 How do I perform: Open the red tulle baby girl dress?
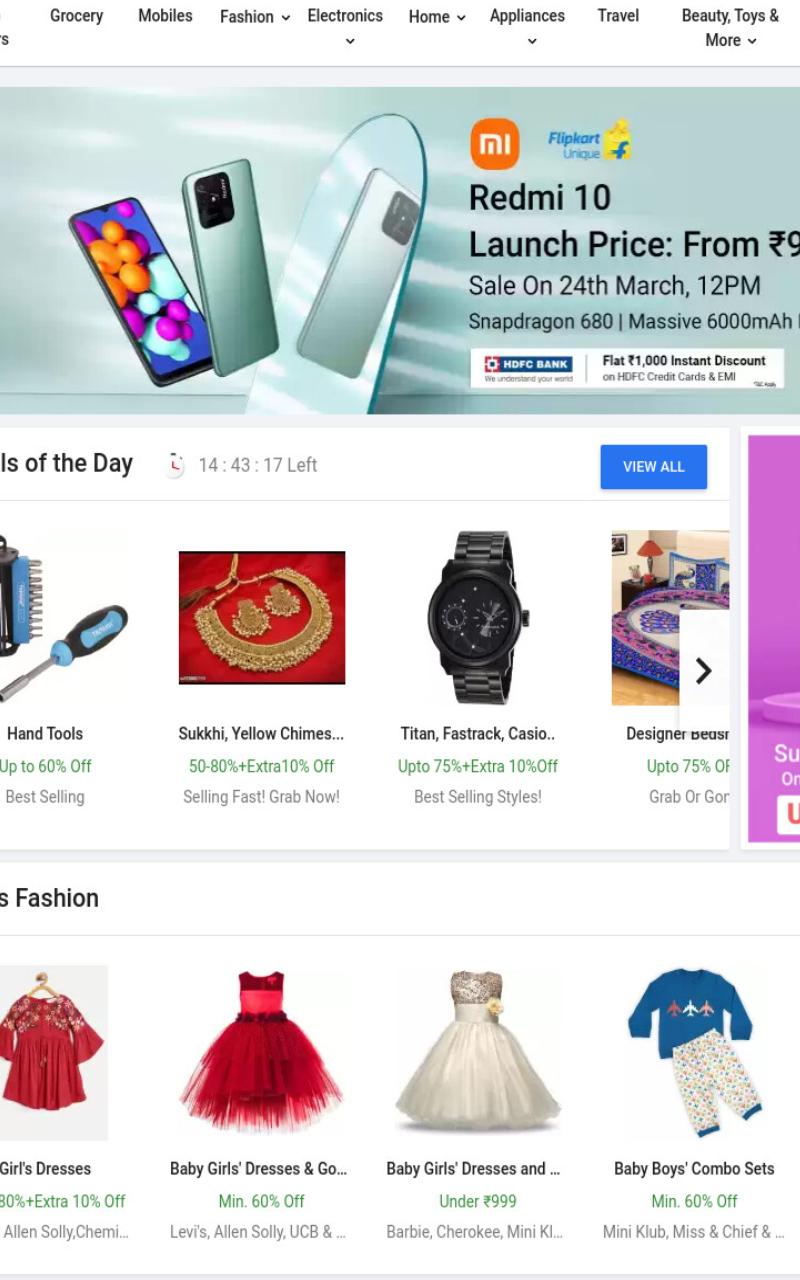[262, 1050]
